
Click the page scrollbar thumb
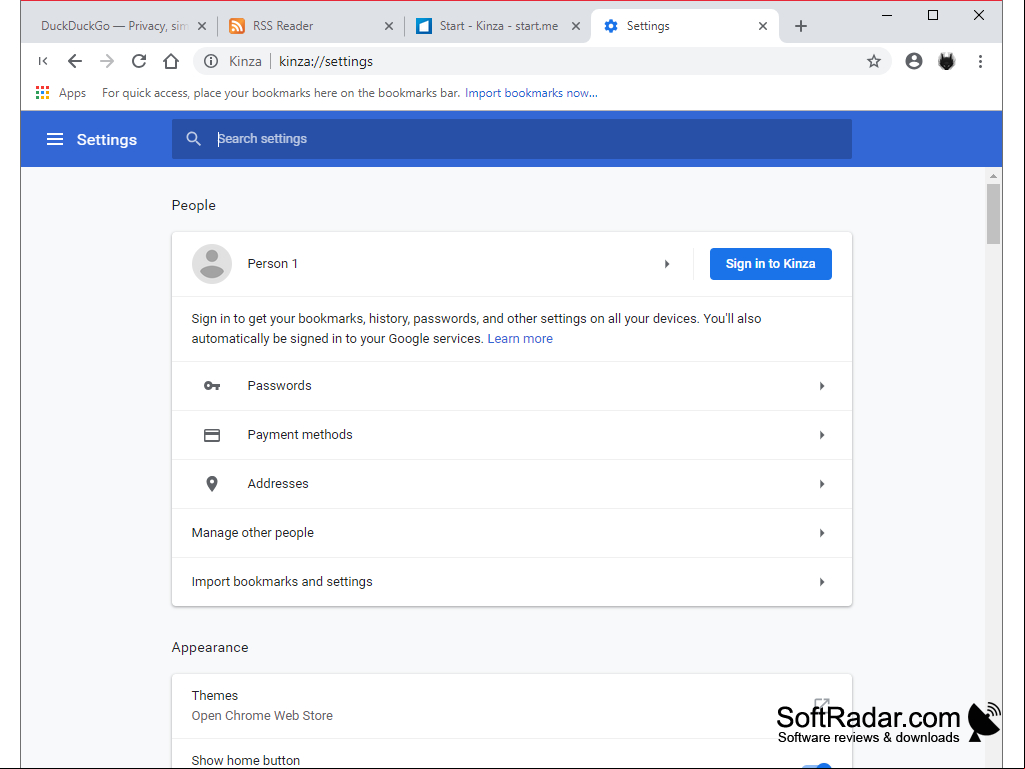[x=994, y=214]
